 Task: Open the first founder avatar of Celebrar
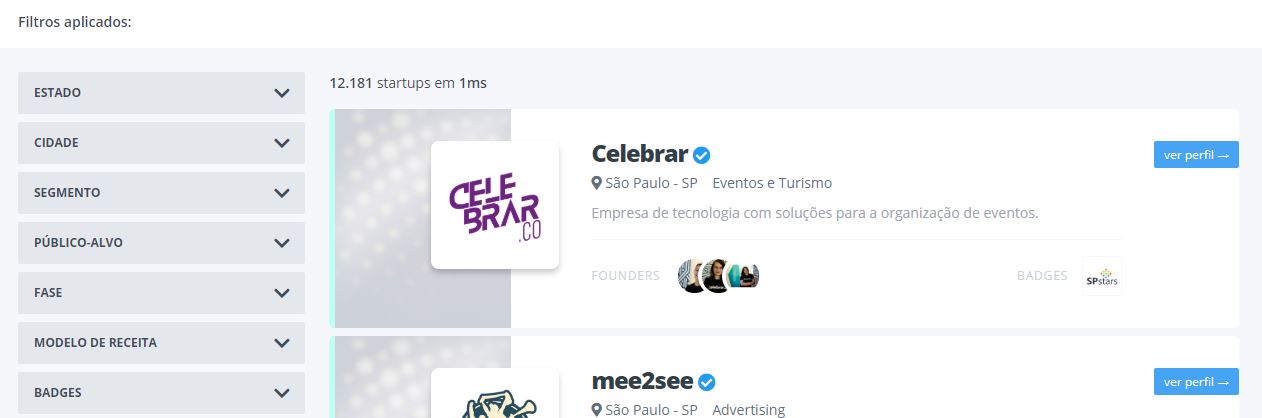693,275
